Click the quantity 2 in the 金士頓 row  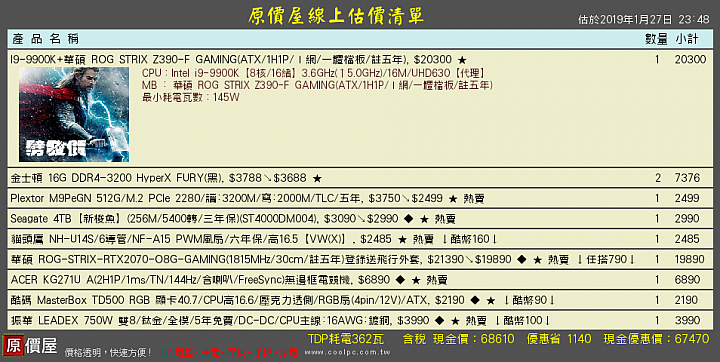tap(658, 178)
